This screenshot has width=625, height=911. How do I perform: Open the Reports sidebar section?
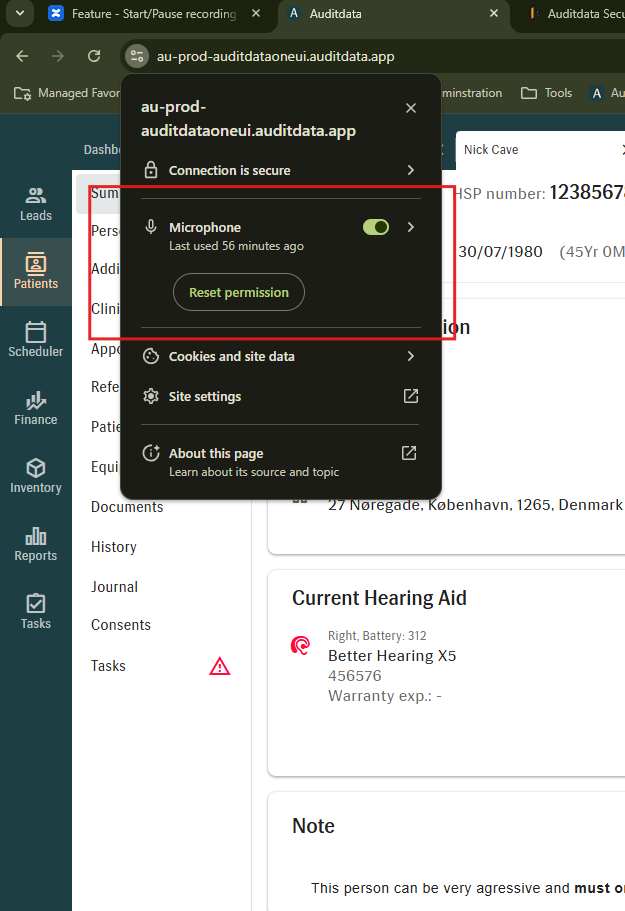tap(35, 544)
